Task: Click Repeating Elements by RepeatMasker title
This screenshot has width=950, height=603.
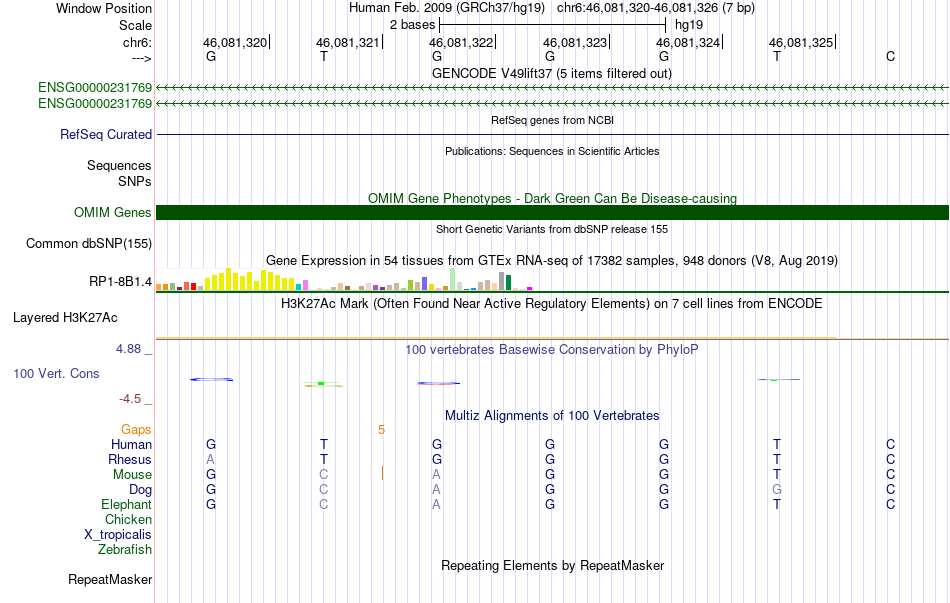Action: pyautogui.click(x=552, y=565)
